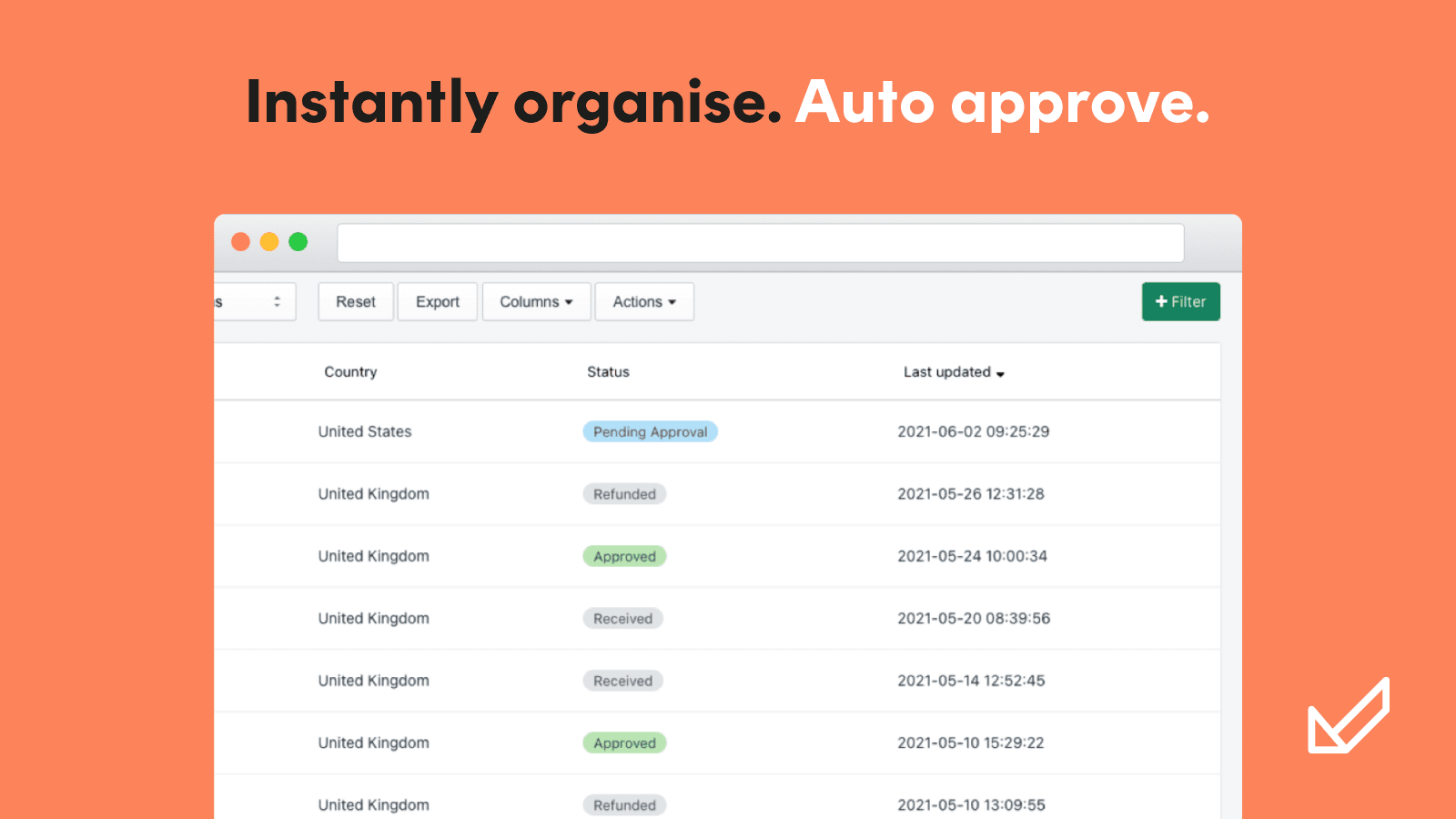Screen dimensions: 1456x819
Task: Click the Reset button
Action: [355, 301]
